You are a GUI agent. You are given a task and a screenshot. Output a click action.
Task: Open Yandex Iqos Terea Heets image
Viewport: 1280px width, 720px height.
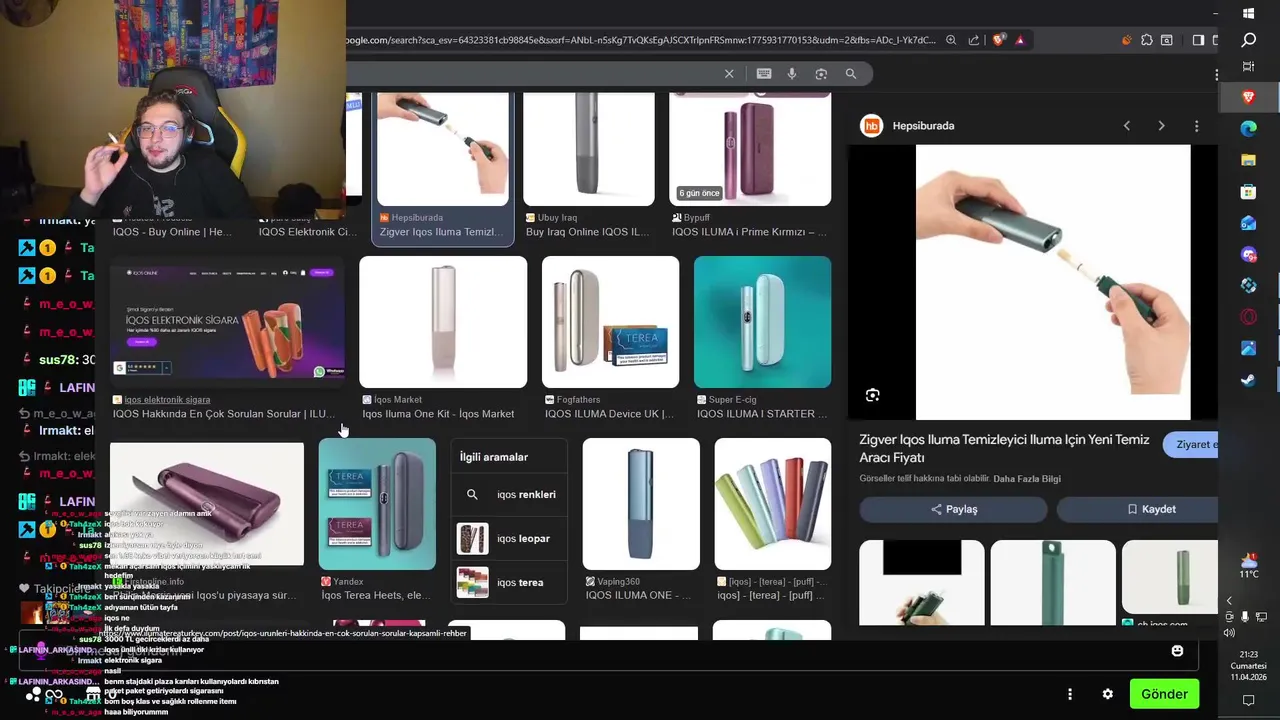click(x=377, y=504)
